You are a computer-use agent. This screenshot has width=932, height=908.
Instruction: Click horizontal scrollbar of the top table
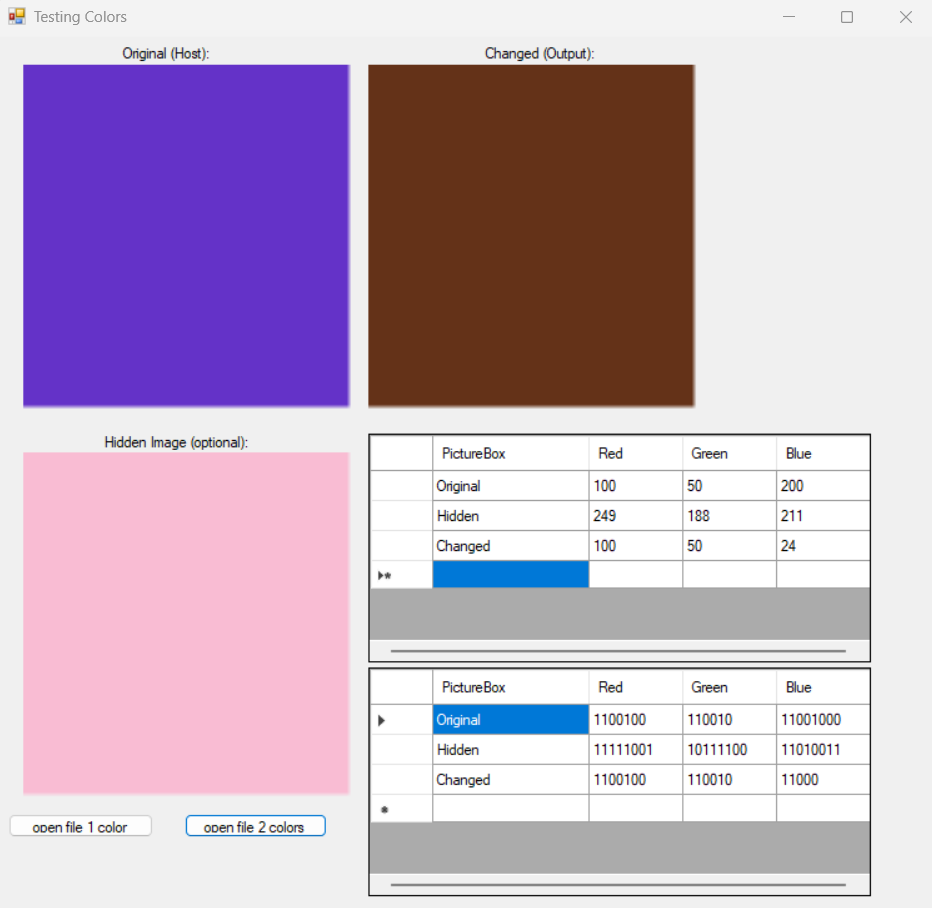[x=618, y=651]
